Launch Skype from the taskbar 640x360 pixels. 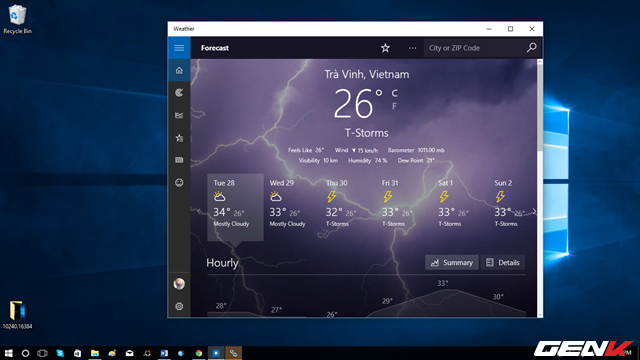pyautogui.click(x=60, y=353)
